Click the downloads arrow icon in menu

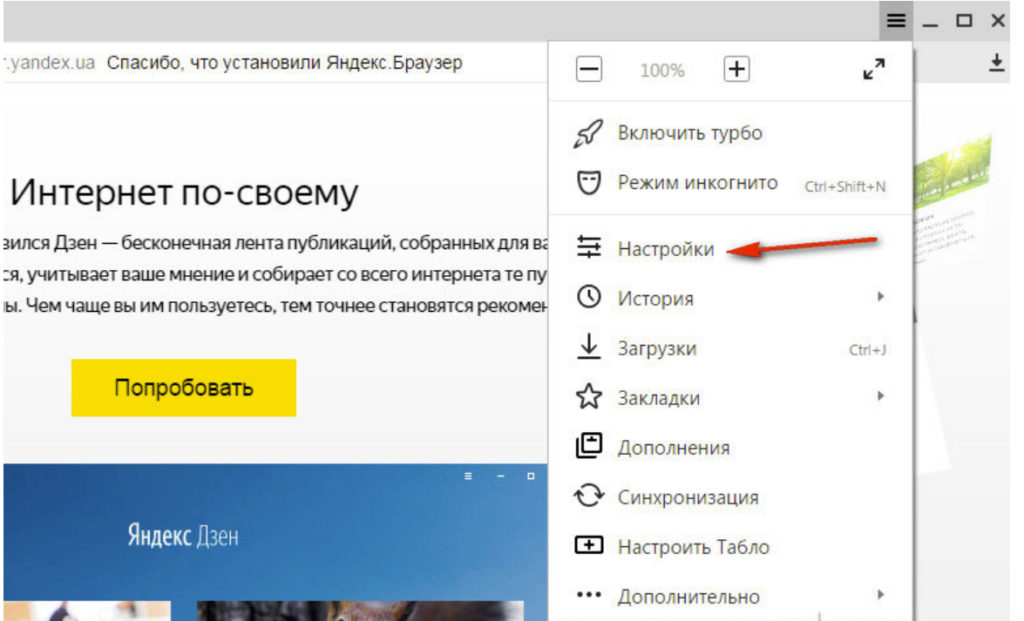tap(588, 347)
